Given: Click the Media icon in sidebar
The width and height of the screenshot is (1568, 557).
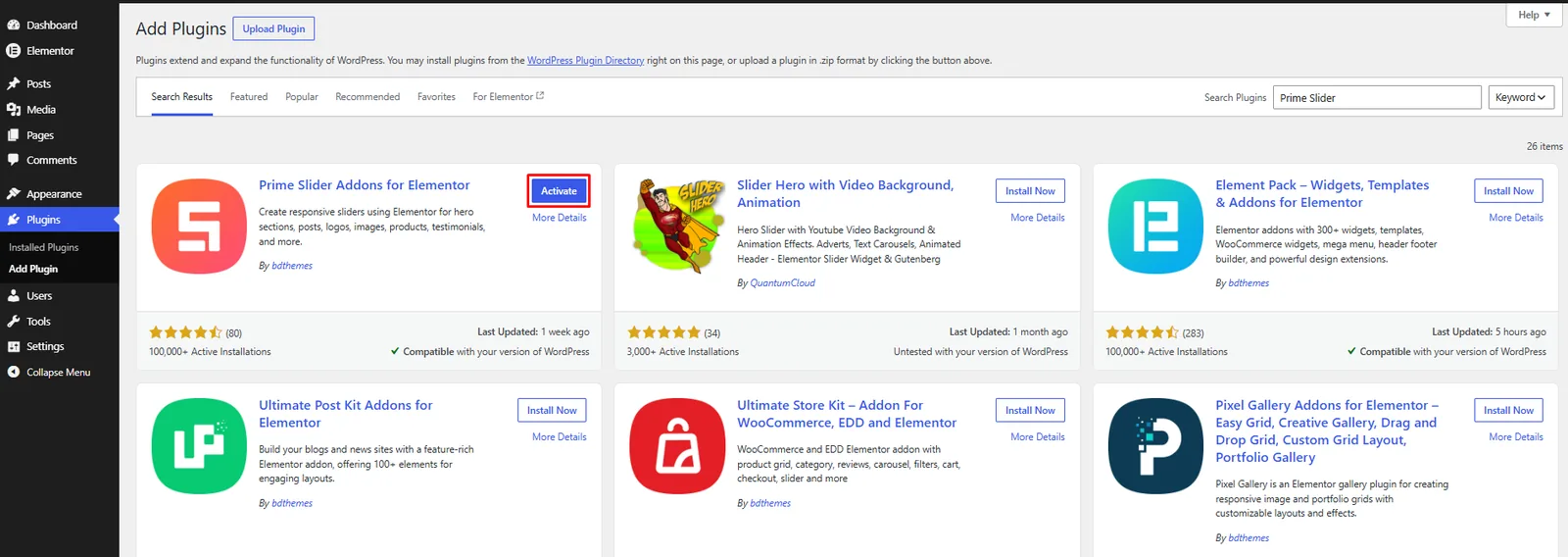Looking at the screenshot, I should click(x=14, y=110).
